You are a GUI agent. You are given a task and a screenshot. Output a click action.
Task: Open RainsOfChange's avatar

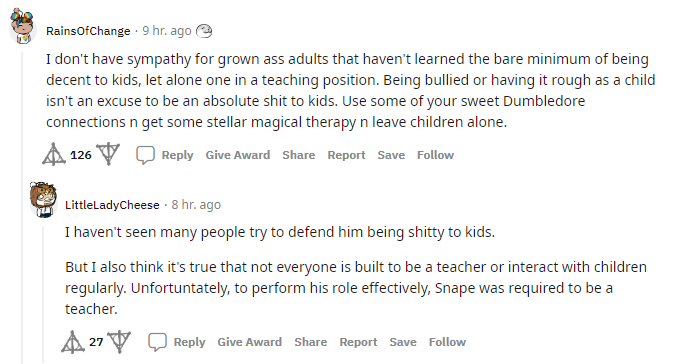tap(23, 26)
